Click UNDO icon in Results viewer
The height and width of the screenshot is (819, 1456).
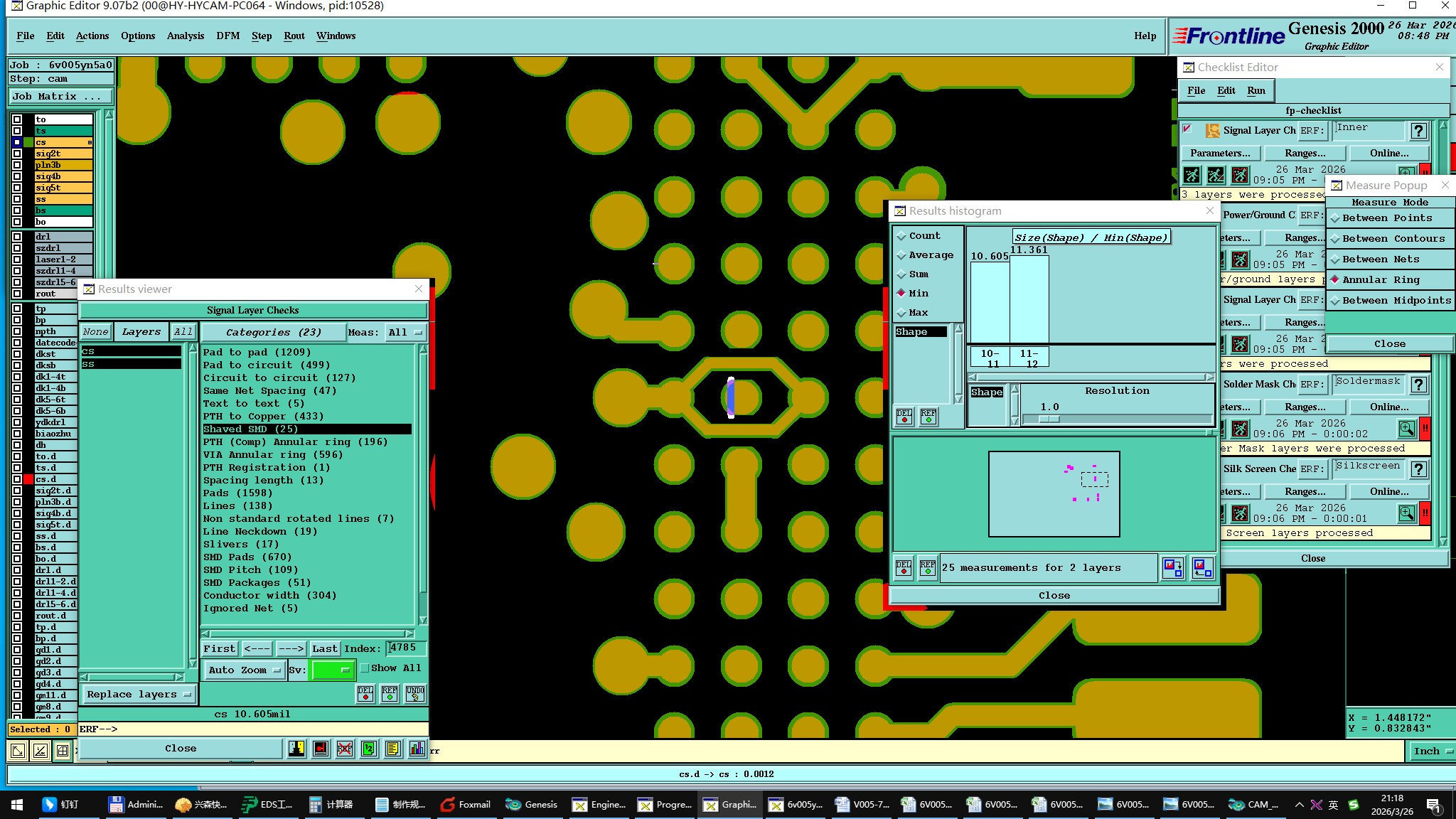pos(415,694)
